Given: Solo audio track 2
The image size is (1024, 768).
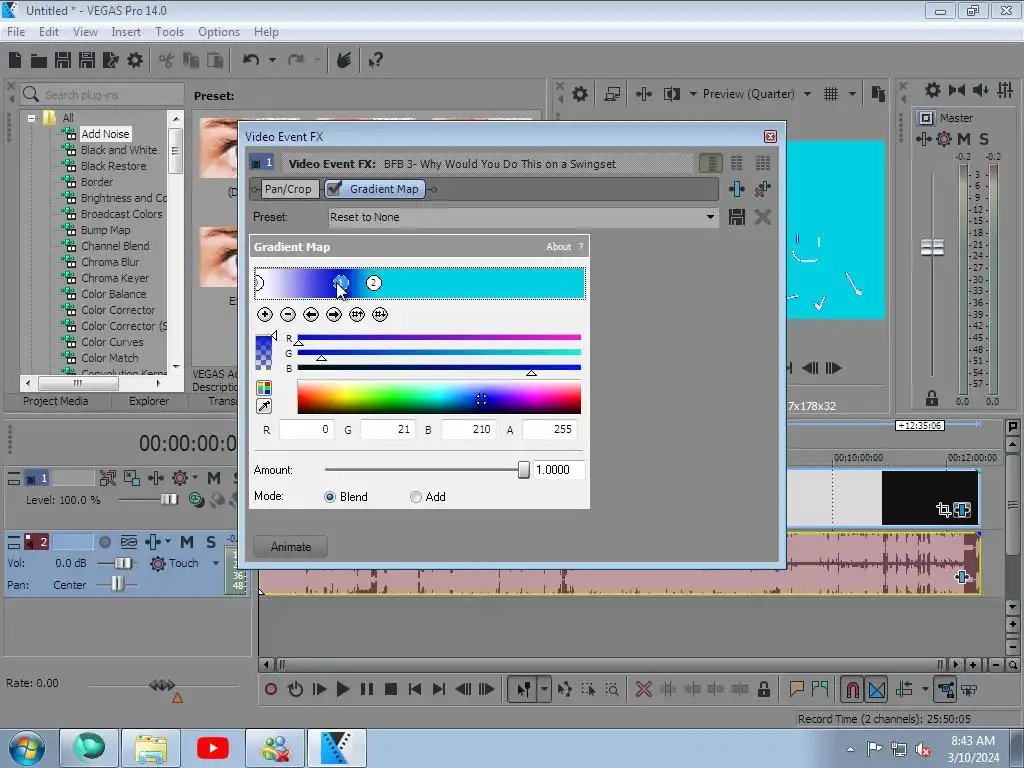Looking at the screenshot, I should (x=210, y=542).
